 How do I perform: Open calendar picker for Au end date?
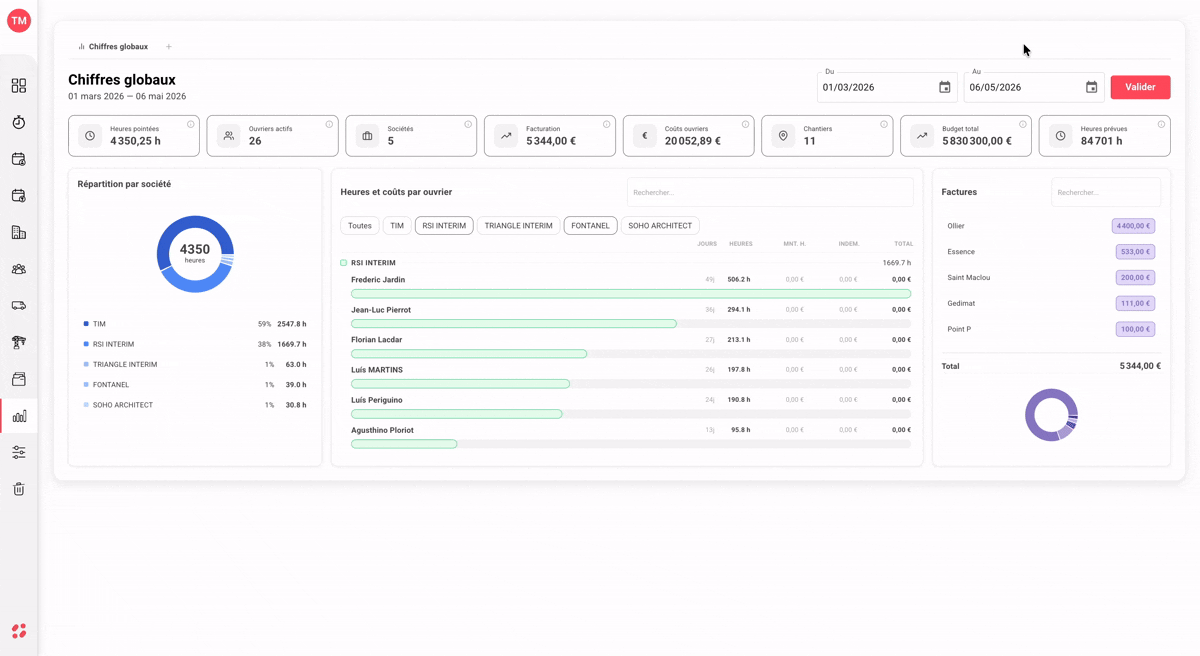coord(1091,87)
